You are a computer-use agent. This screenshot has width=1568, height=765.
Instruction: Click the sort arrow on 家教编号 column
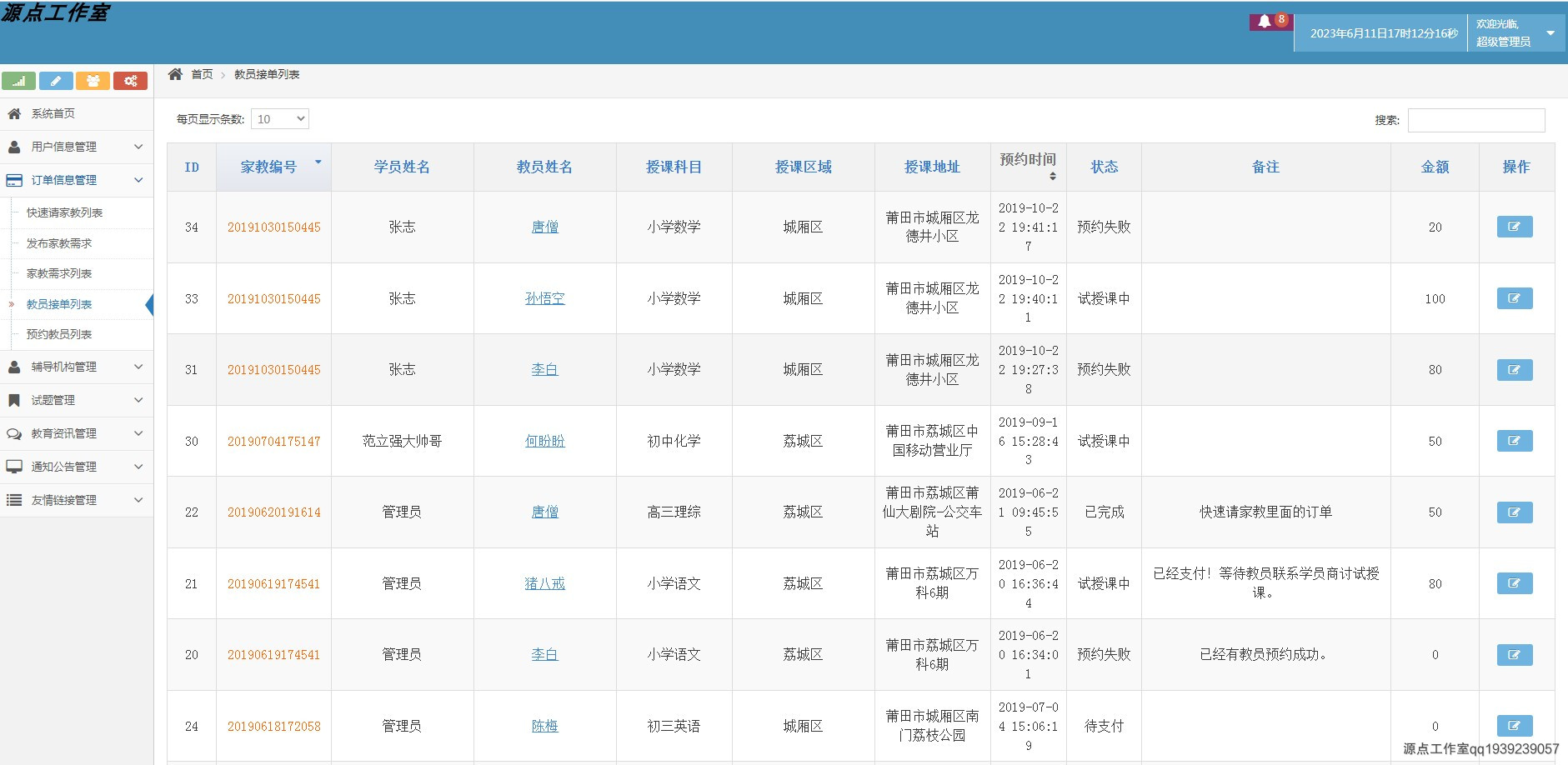click(x=318, y=162)
